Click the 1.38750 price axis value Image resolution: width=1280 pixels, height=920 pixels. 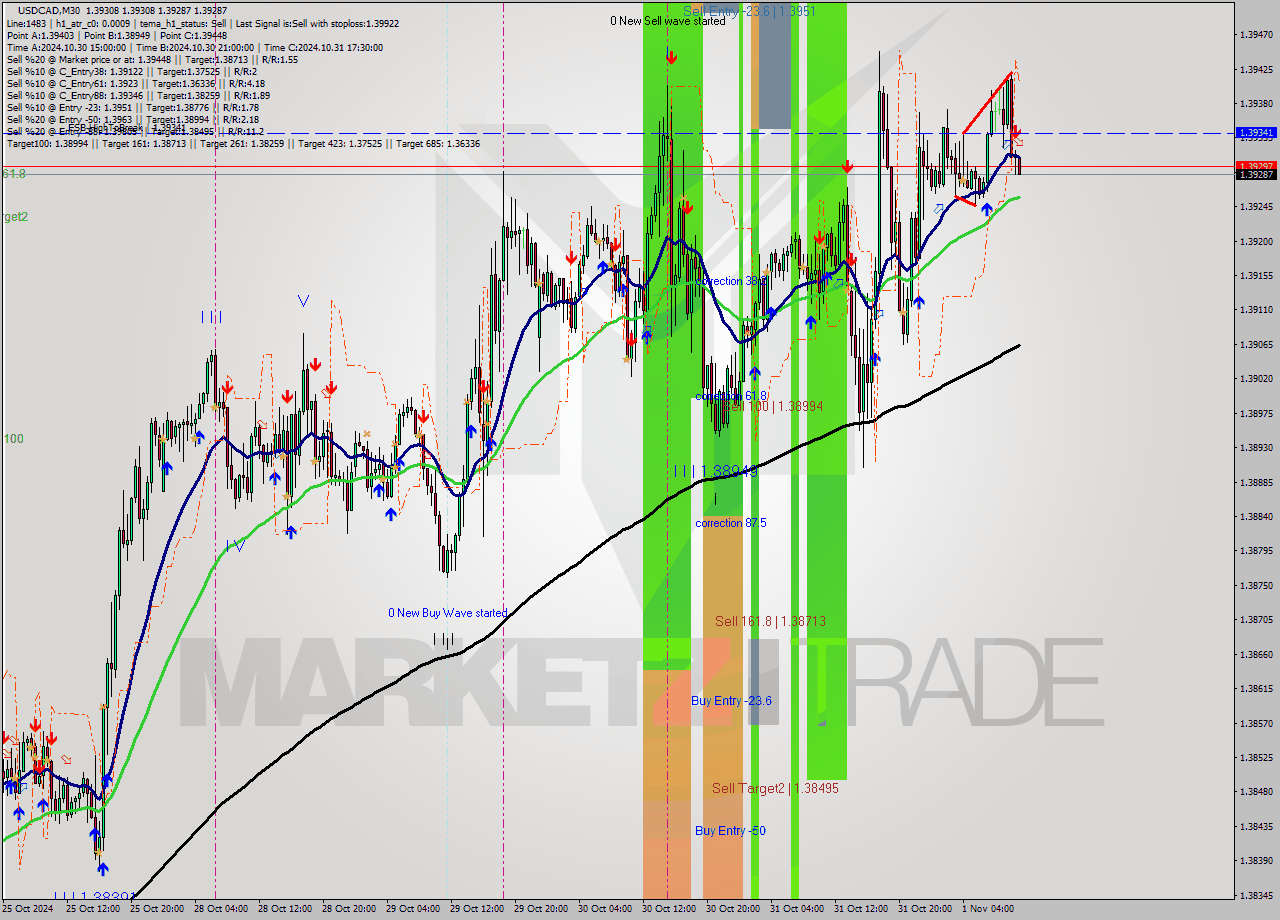click(1256, 585)
